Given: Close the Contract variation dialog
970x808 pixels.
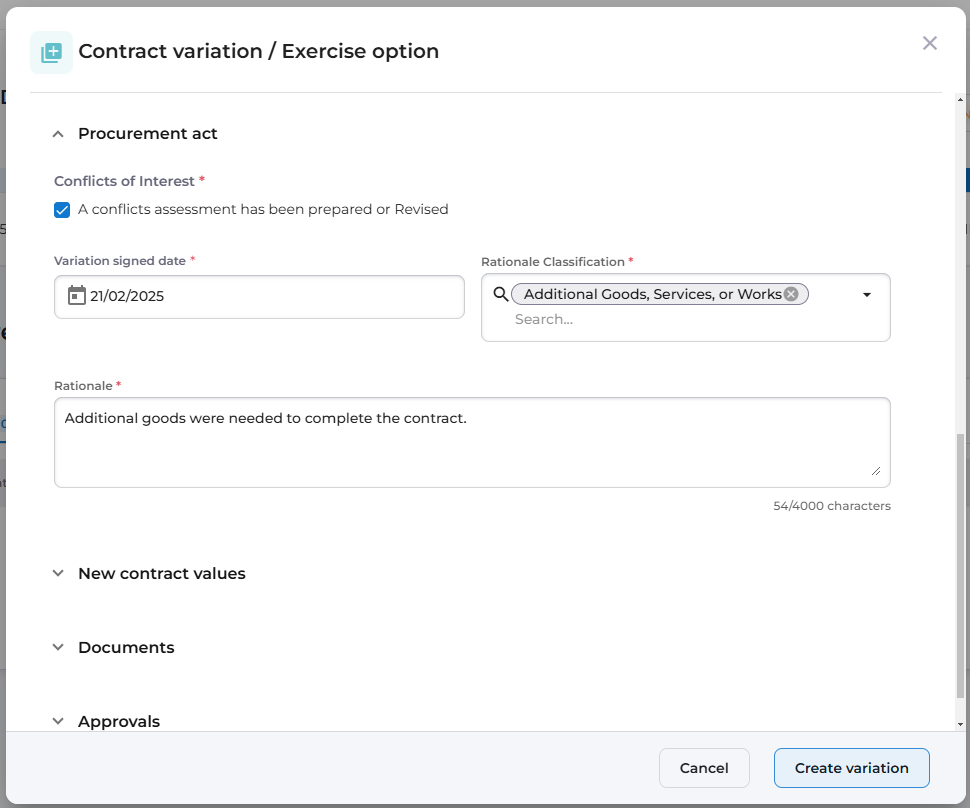Looking at the screenshot, I should (x=930, y=43).
